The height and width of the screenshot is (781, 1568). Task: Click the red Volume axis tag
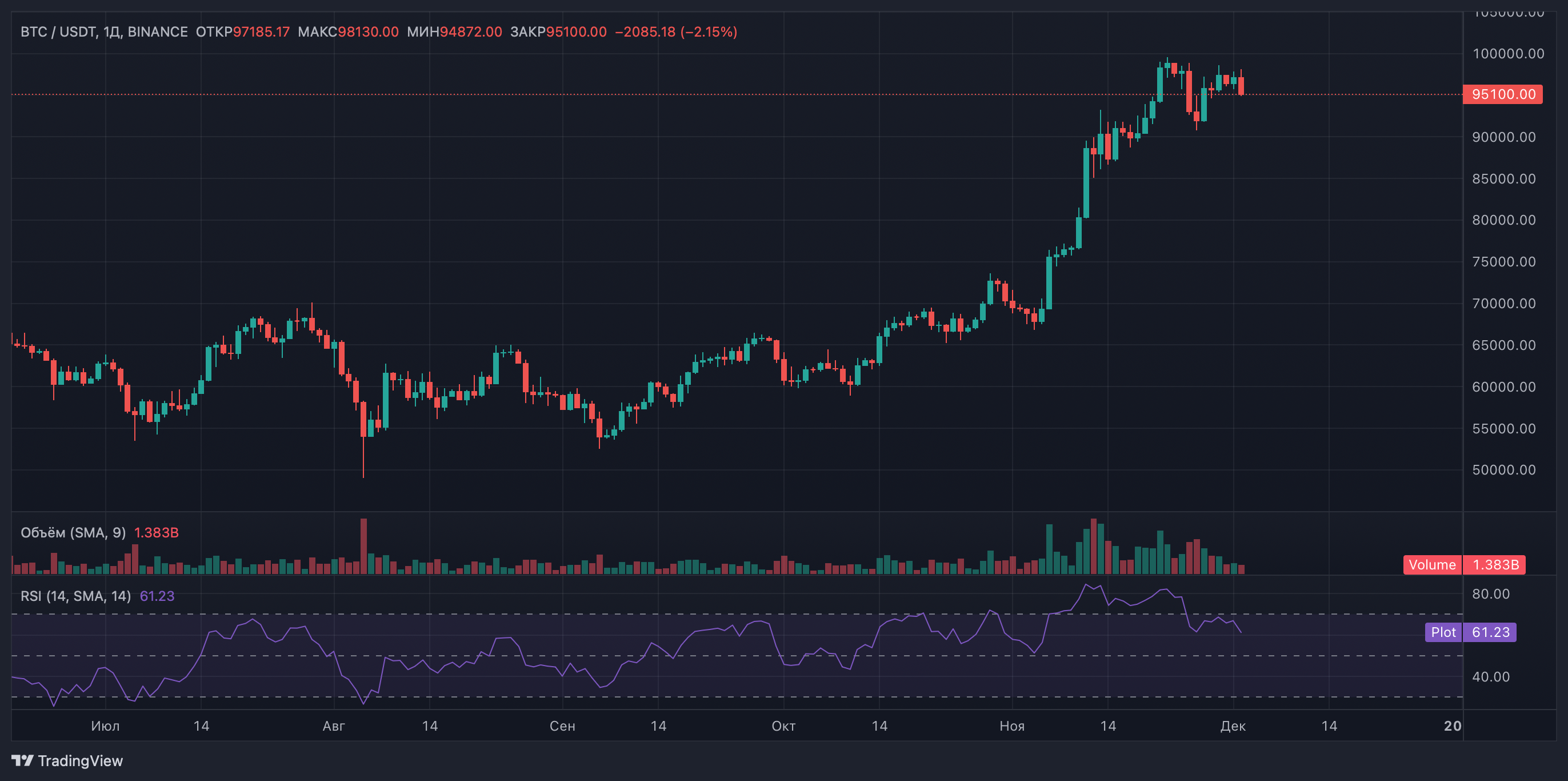tap(1432, 565)
